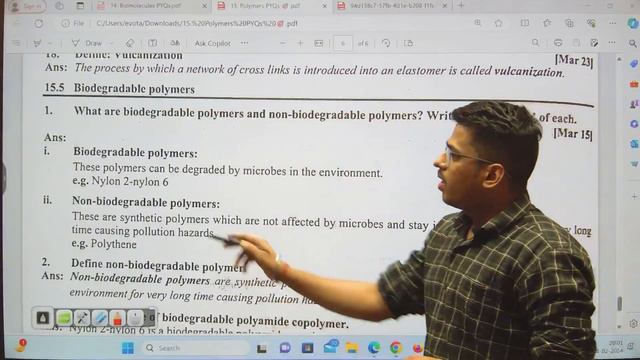Open the Tab actions menu
Image resolution: width=640 pixels, height=360 pixels.
coord(80,6)
